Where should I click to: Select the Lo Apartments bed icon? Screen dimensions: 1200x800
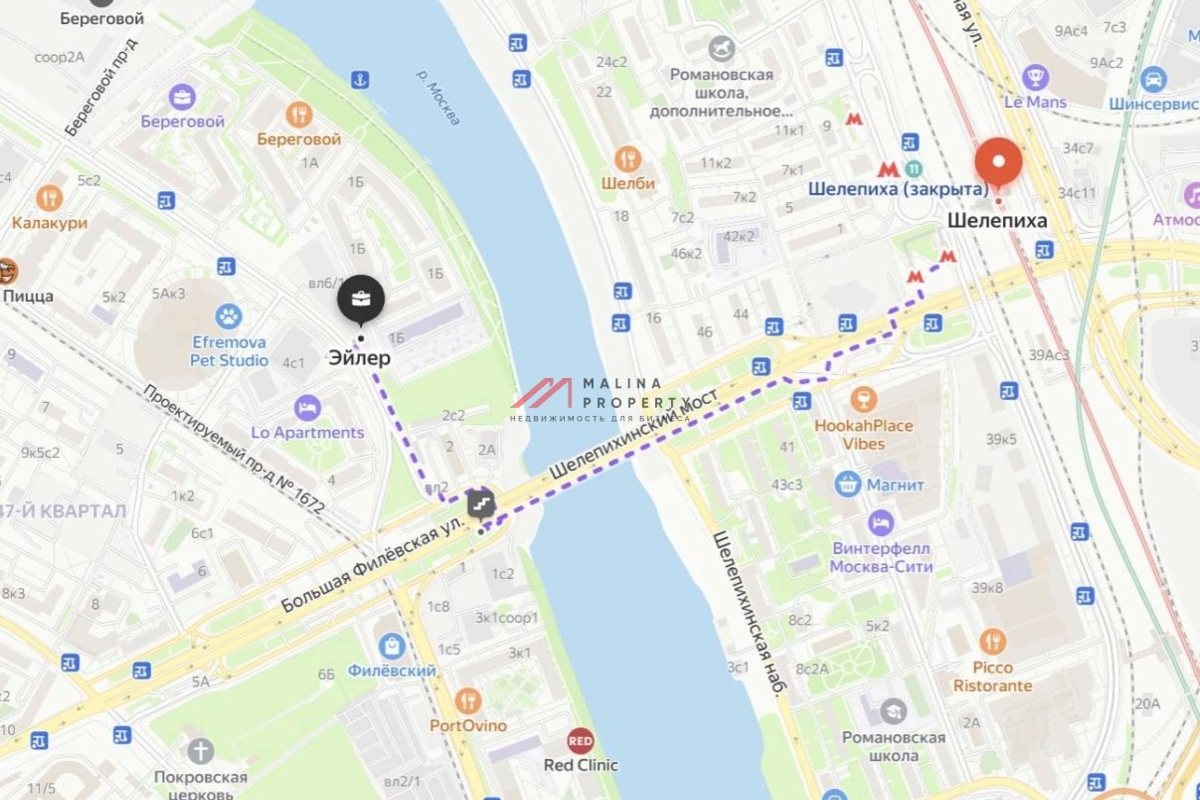tap(308, 408)
